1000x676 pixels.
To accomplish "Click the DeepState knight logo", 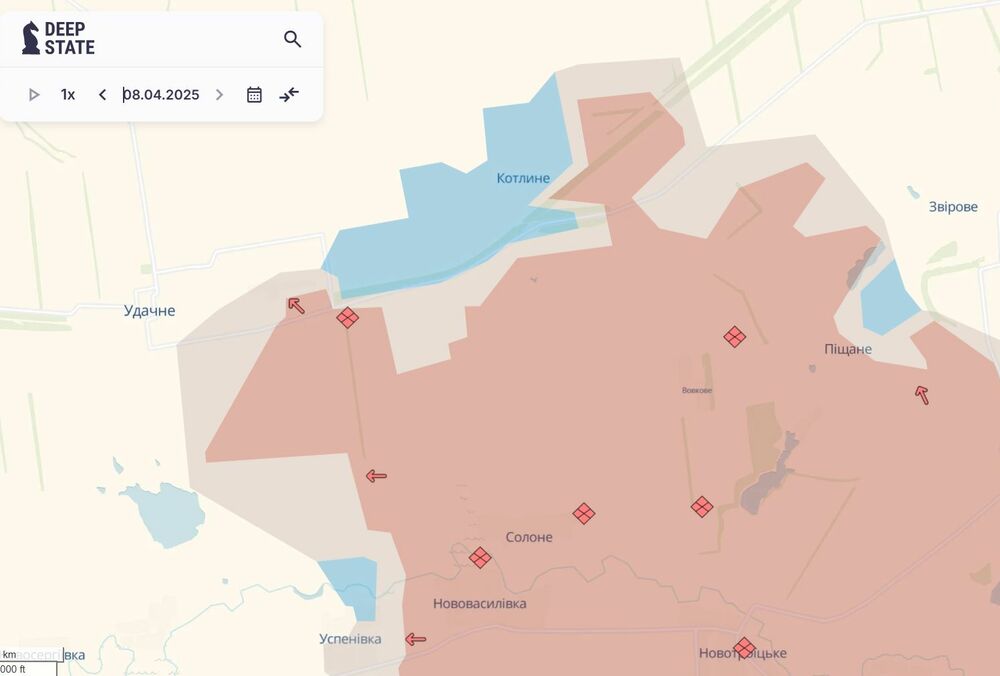I will (31, 38).
